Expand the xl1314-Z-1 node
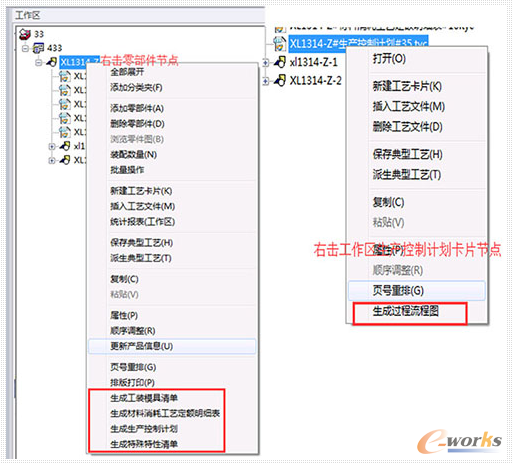The height and width of the screenshot is (464, 512). coord(266,62)
